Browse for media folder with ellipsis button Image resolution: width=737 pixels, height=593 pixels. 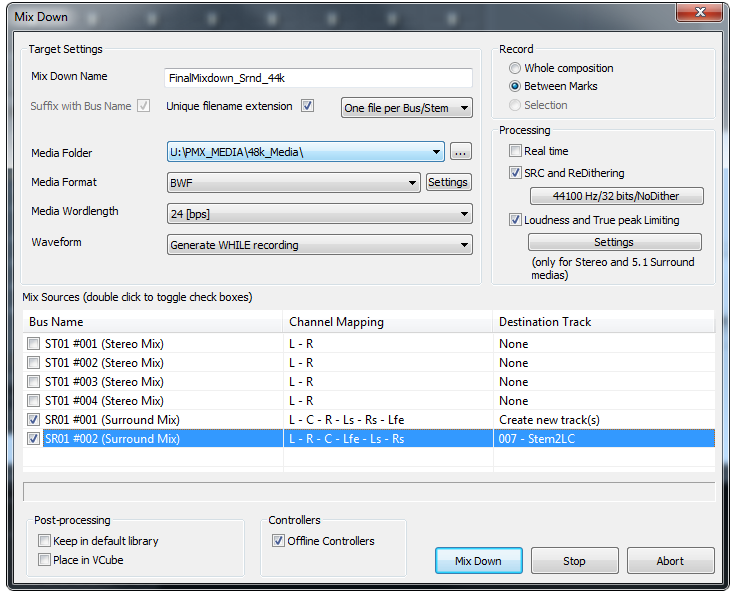(x=461, y=152)
